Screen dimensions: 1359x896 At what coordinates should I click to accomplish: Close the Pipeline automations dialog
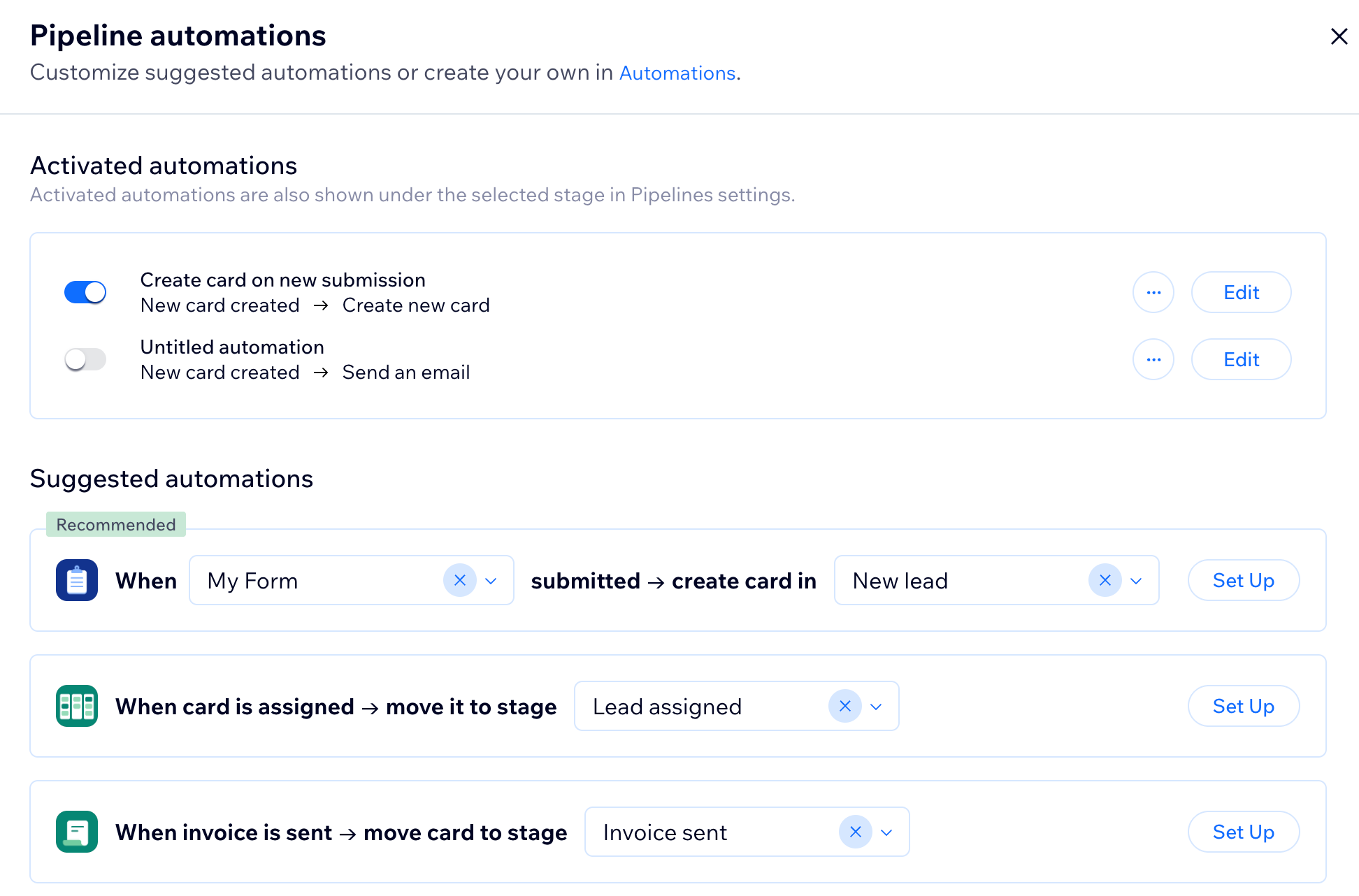click(x=1339, y=36)
